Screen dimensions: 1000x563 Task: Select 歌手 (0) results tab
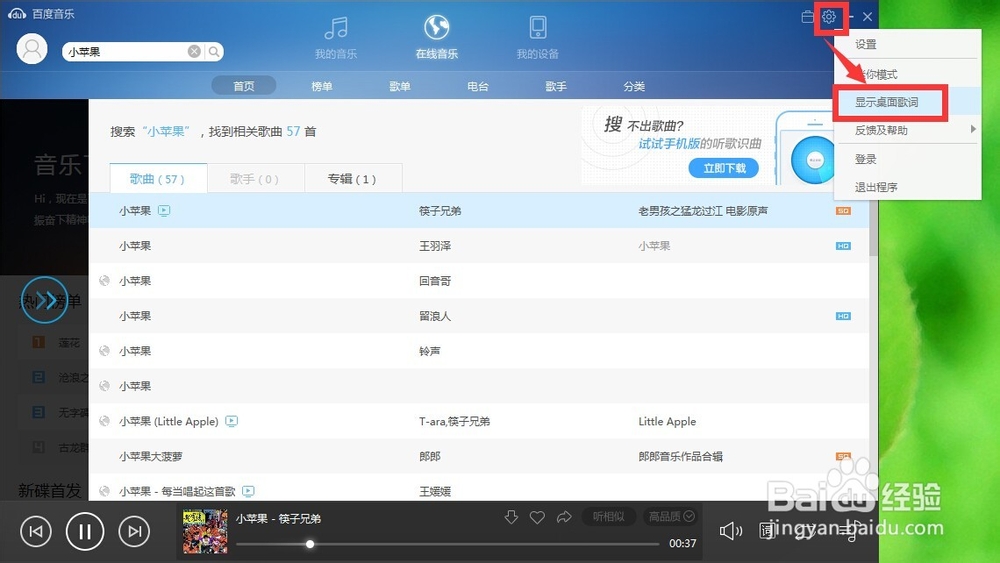coord(256,179)
